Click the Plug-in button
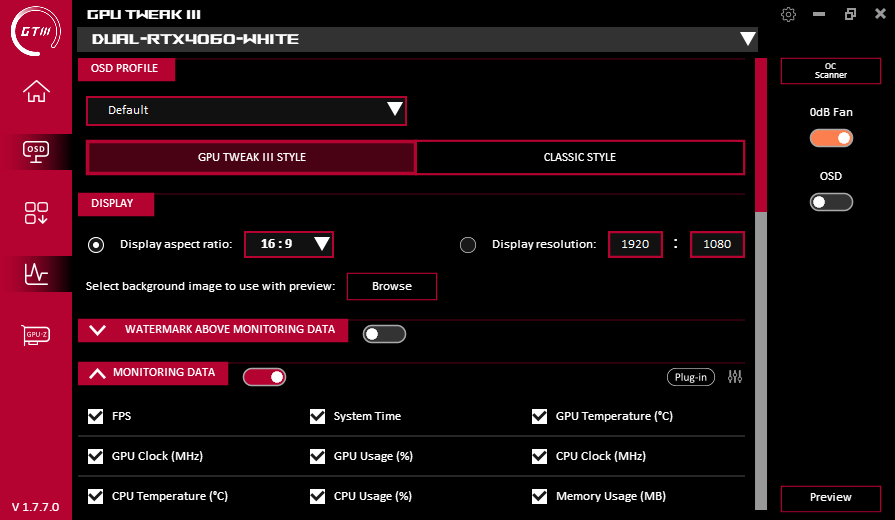Screen dimensions: 895x520 tap(691, 377)
